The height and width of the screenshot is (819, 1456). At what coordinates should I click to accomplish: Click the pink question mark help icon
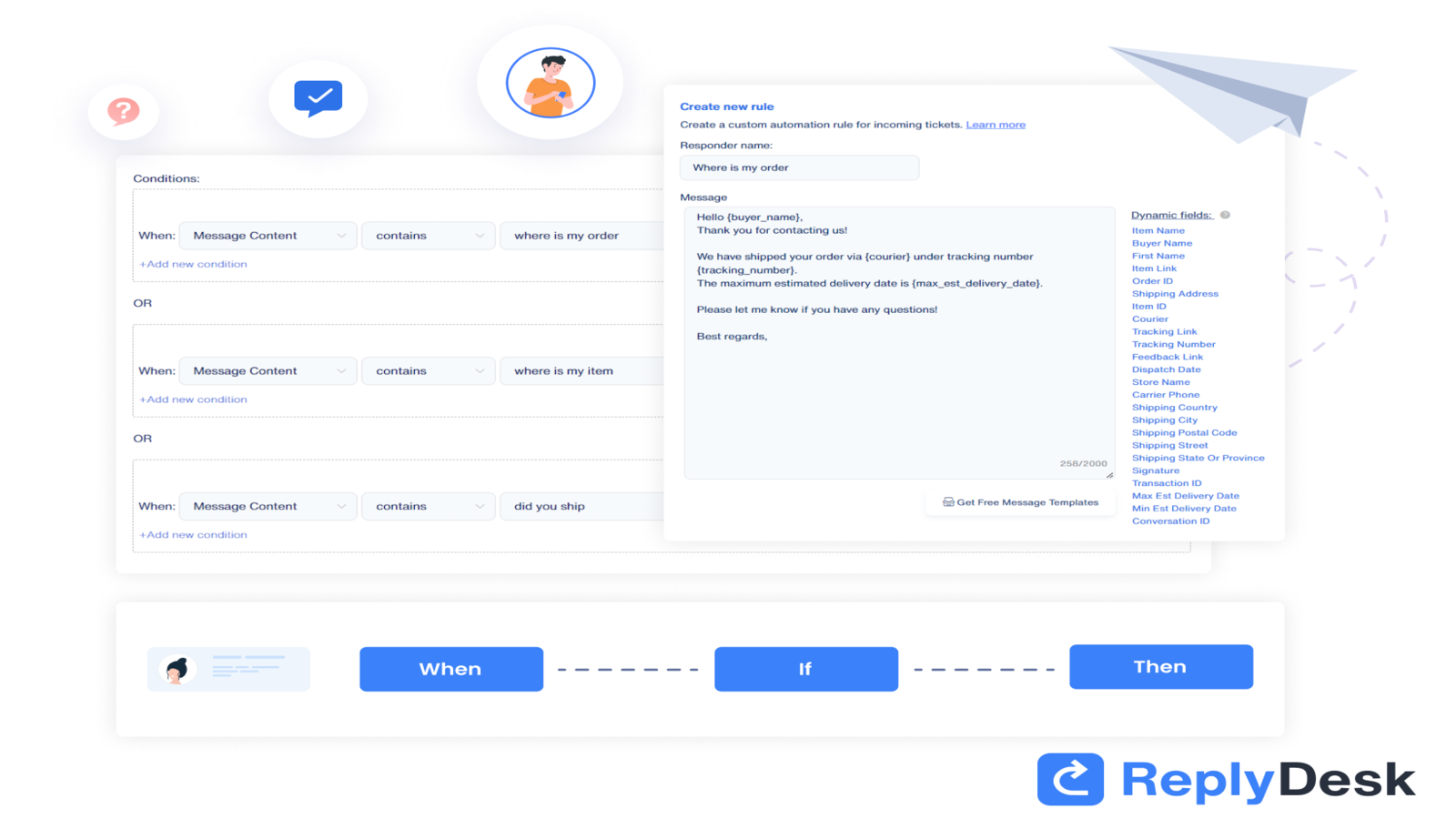point(123,111)
